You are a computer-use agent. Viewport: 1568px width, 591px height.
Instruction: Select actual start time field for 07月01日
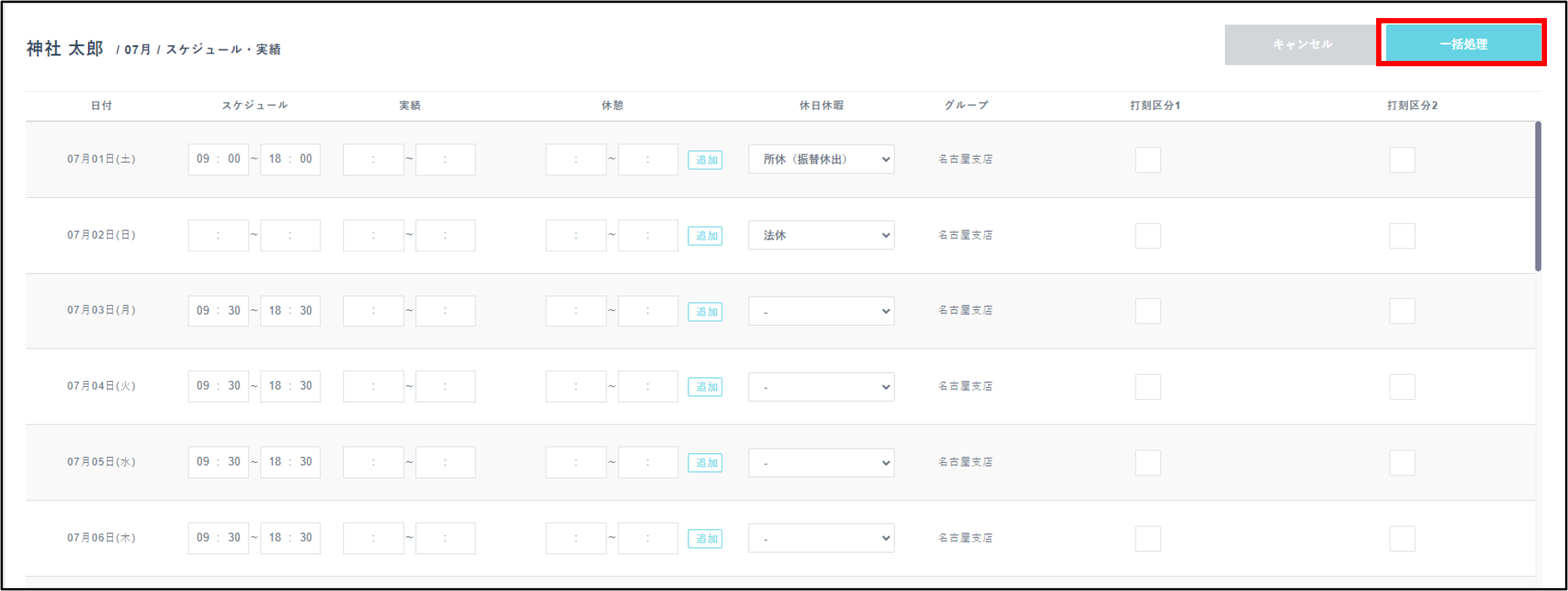(x=373, y=160)
